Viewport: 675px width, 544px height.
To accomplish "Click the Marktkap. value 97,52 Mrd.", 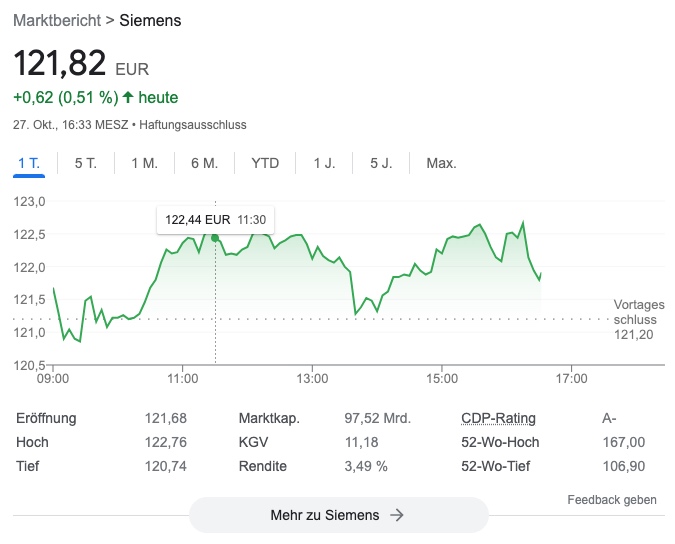I will [x=378, y=418].
